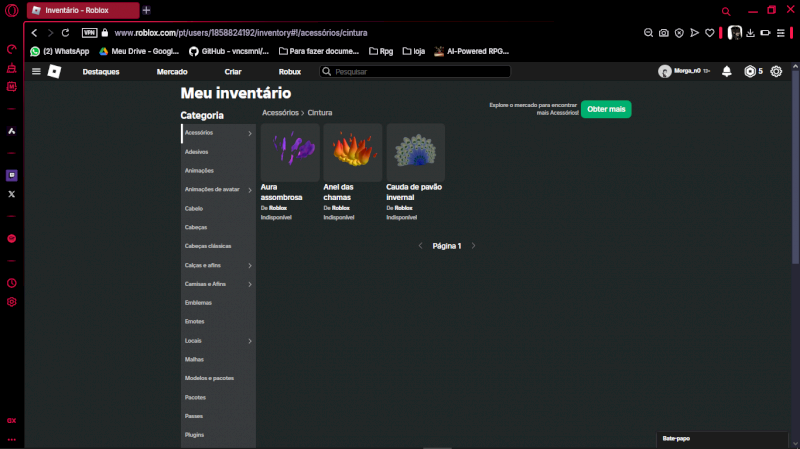Click the green Obter mais button
The image size is (800, 449).
pos(606,109)
